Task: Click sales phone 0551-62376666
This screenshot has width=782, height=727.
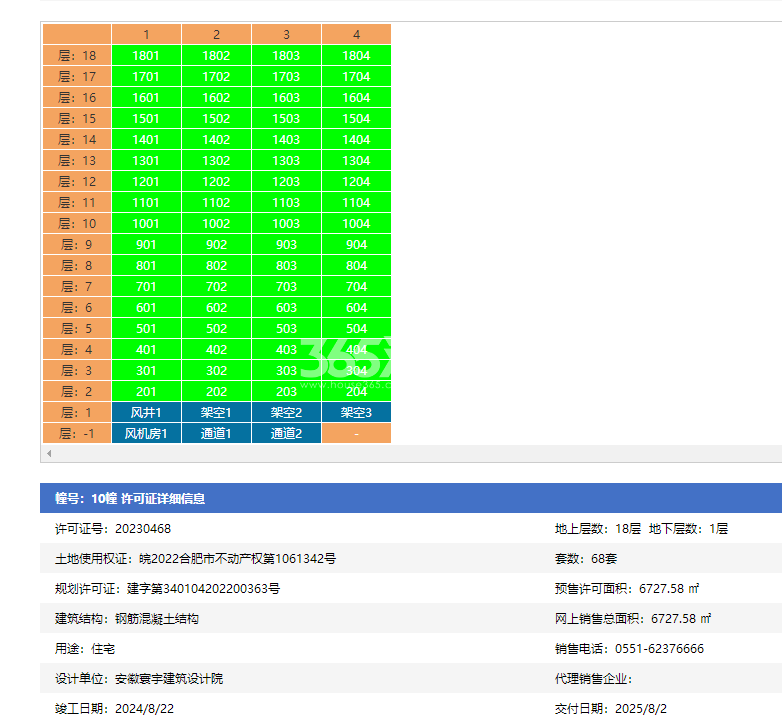Action: (659, 648)
